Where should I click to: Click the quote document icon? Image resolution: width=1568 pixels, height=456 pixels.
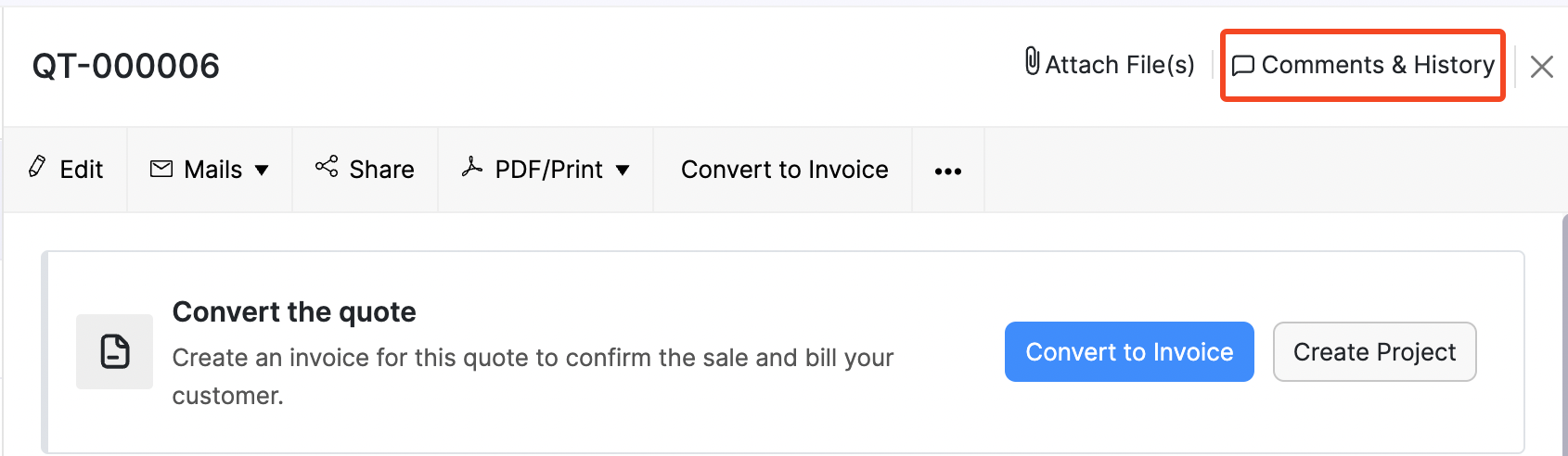pyautogui.click(x=114, y=352)
